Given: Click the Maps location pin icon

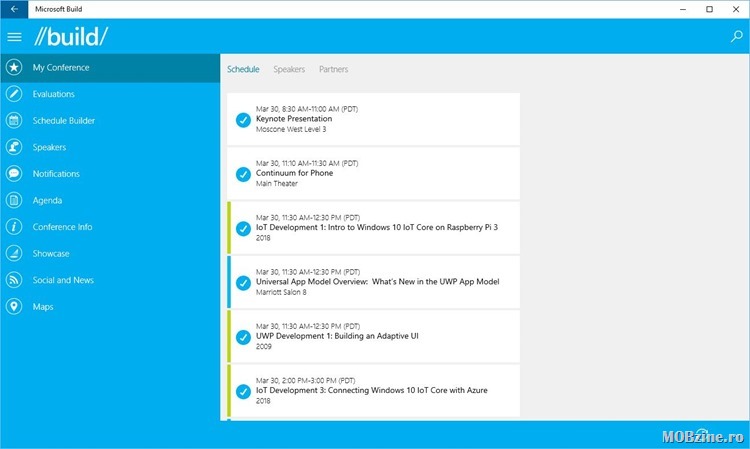Looking at the screenshot, I should (x=14, y=307).
